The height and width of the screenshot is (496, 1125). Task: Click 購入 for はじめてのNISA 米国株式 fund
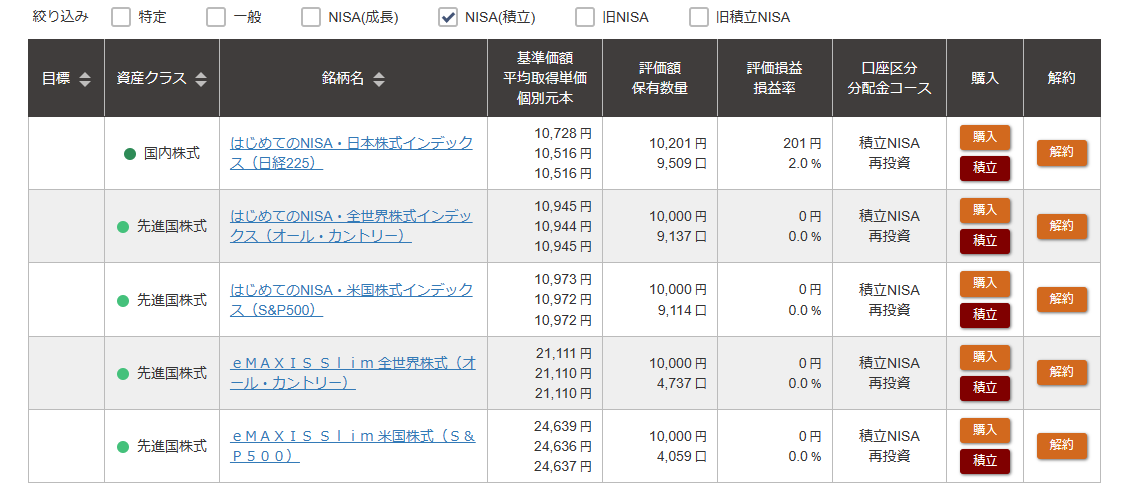click(x=985, y=284)
